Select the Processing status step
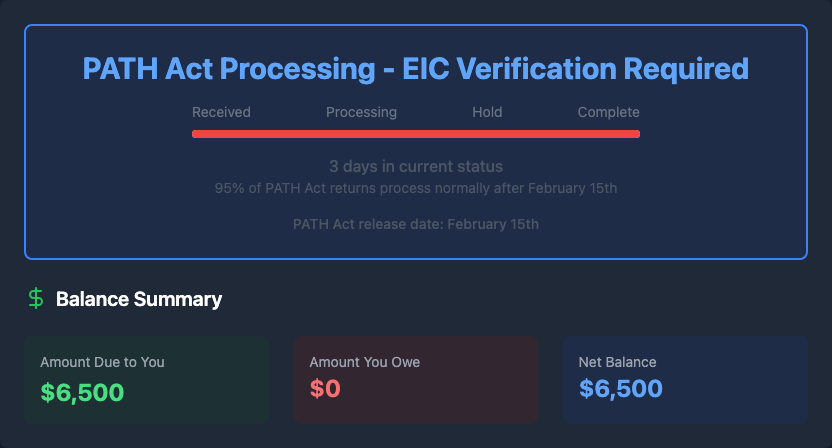832x448 pixels. coord(361,112)
